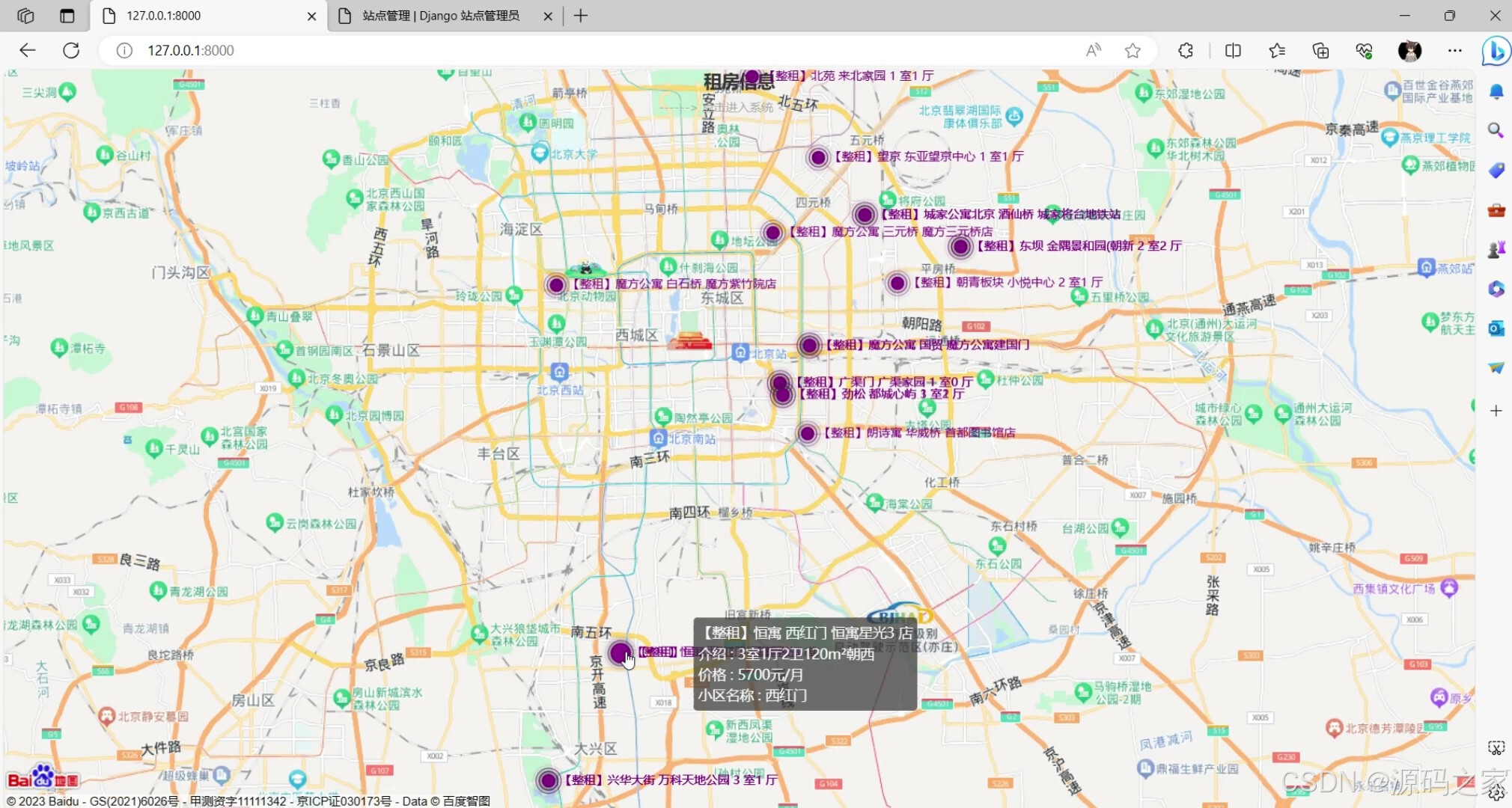Select the 广渠门 广渠家园 marker
This screenshot has width=1512, height=808.
point(780,382)
